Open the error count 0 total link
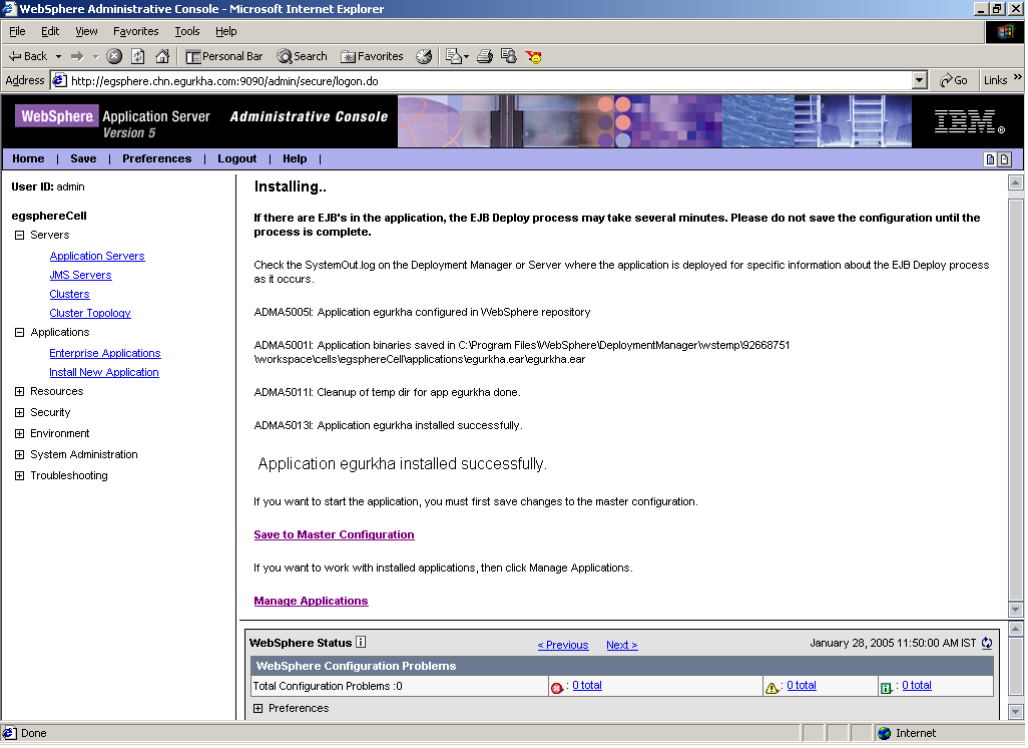The height and width of the screenshot is (748, 1028). click(x=587, y=686)
